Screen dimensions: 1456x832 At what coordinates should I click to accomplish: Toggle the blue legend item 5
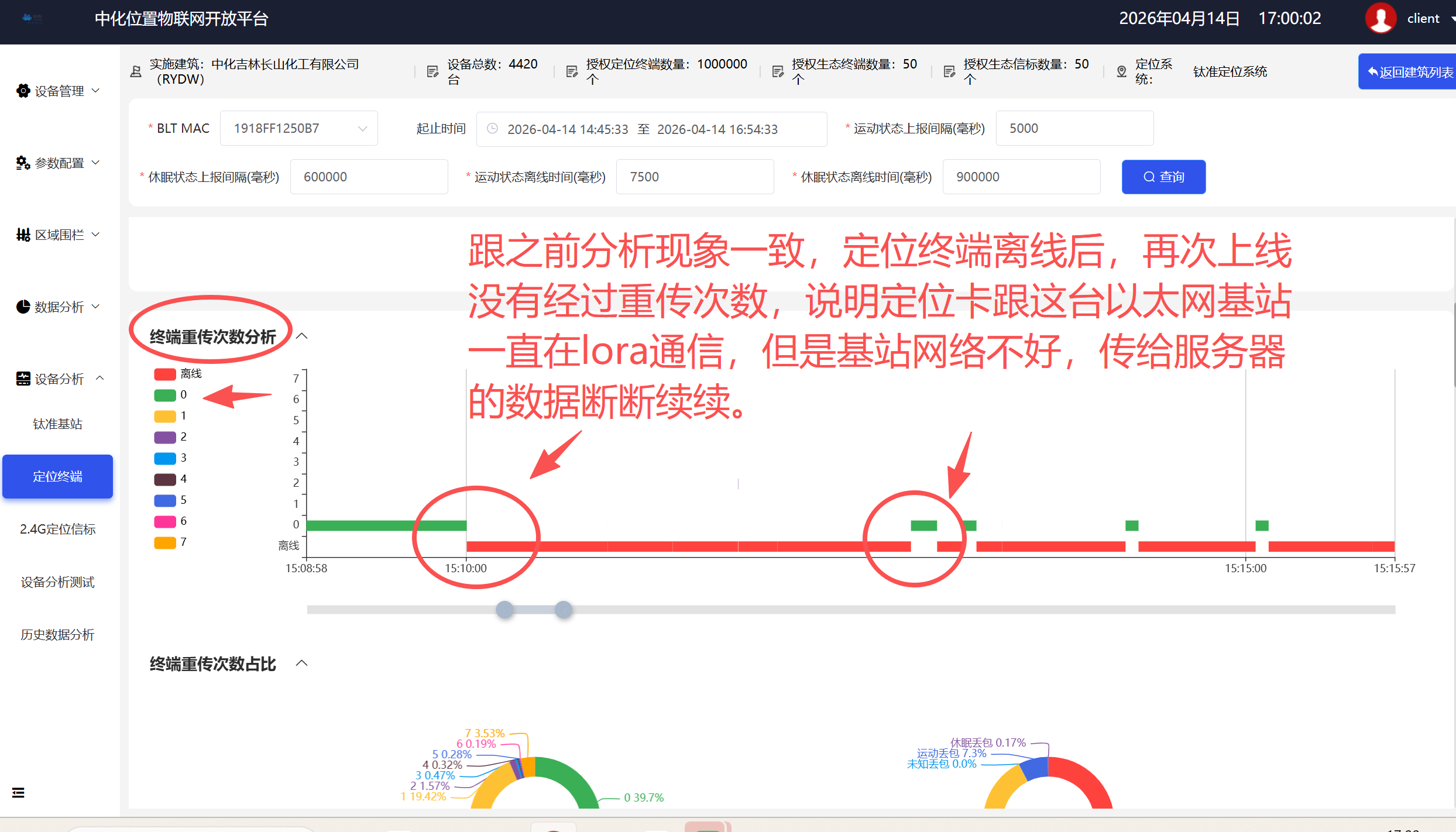pyautogui.click(x=170, y=500)
